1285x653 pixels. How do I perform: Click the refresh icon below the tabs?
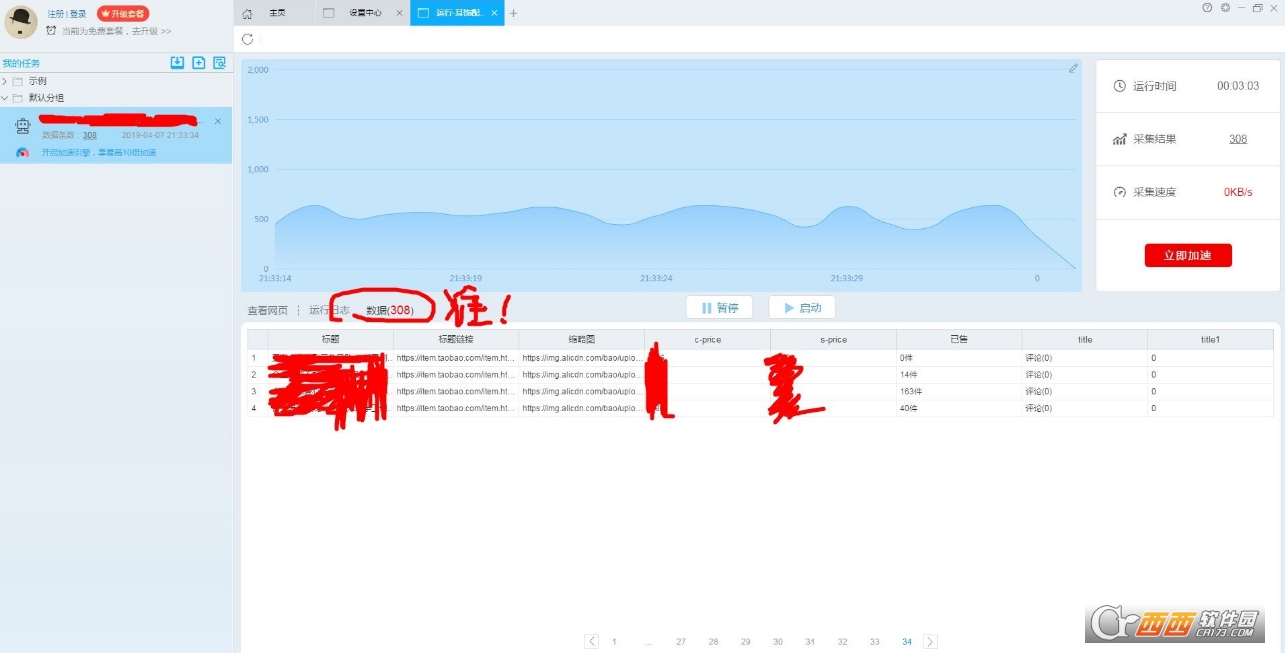tap(248, 39)
